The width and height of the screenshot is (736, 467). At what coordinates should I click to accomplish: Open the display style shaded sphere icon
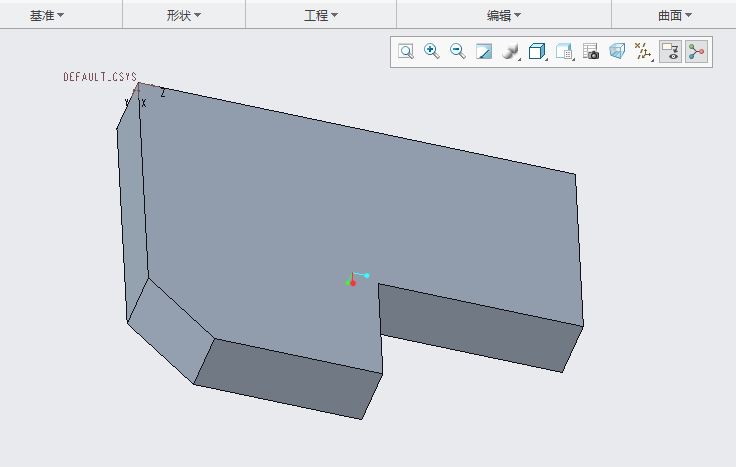(510, 52)
